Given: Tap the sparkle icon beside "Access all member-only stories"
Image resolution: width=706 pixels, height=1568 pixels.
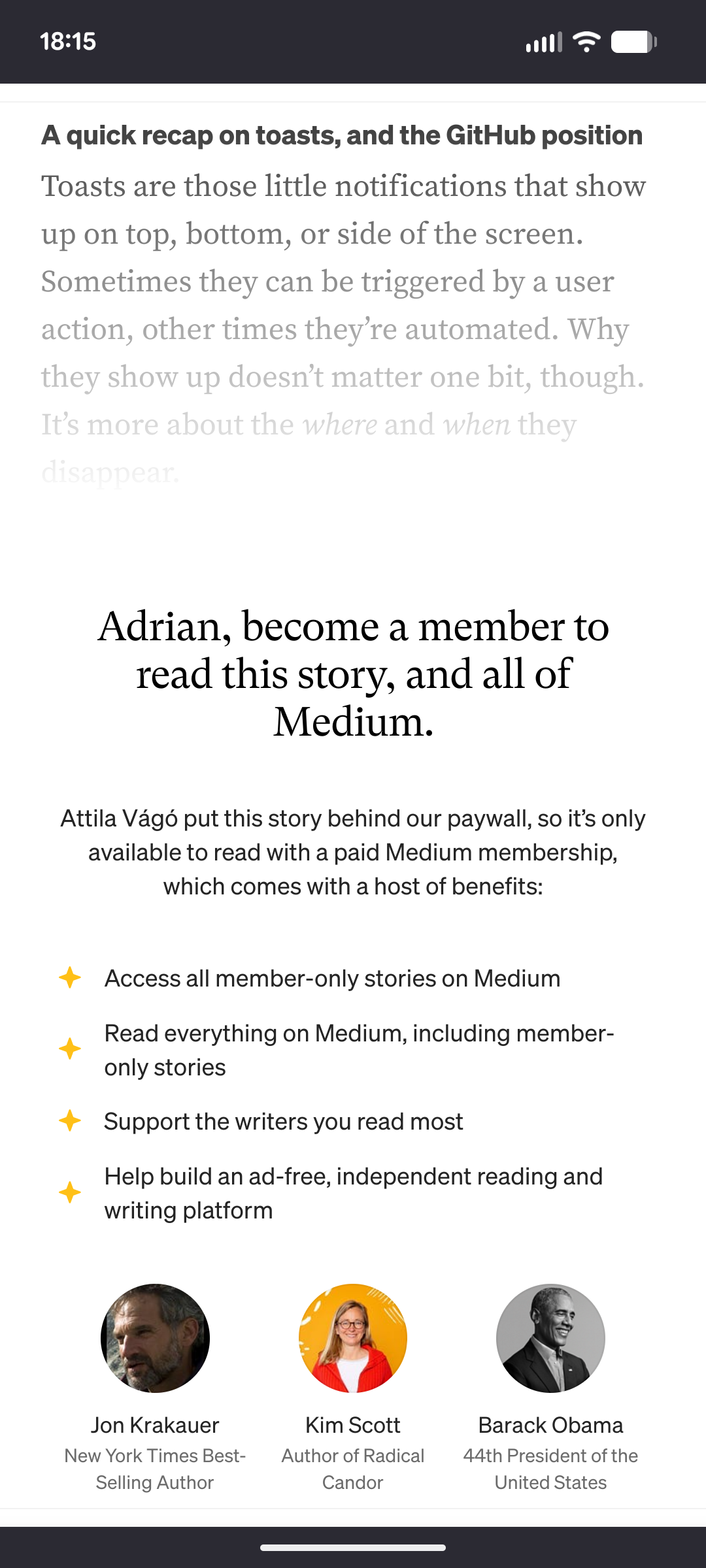Looking at the screenshot, I should [70, 978].
